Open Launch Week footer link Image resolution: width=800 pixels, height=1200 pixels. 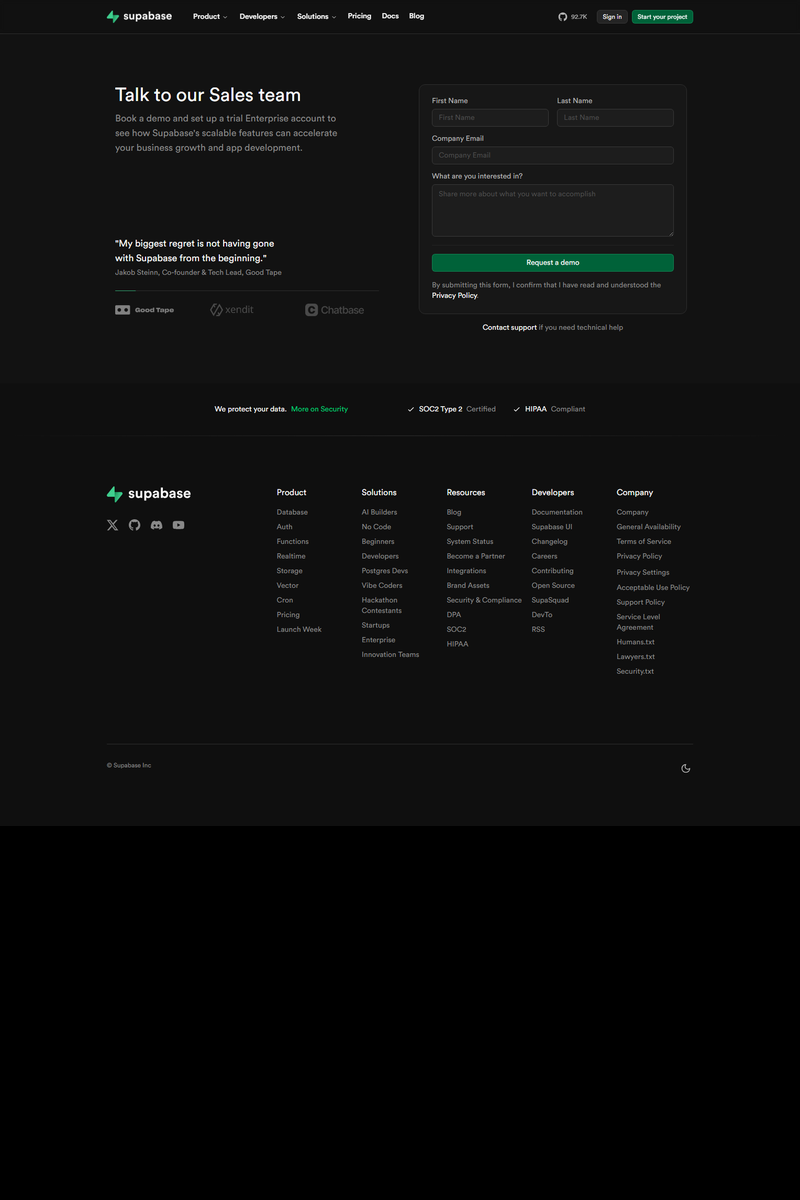click(299, 630)
